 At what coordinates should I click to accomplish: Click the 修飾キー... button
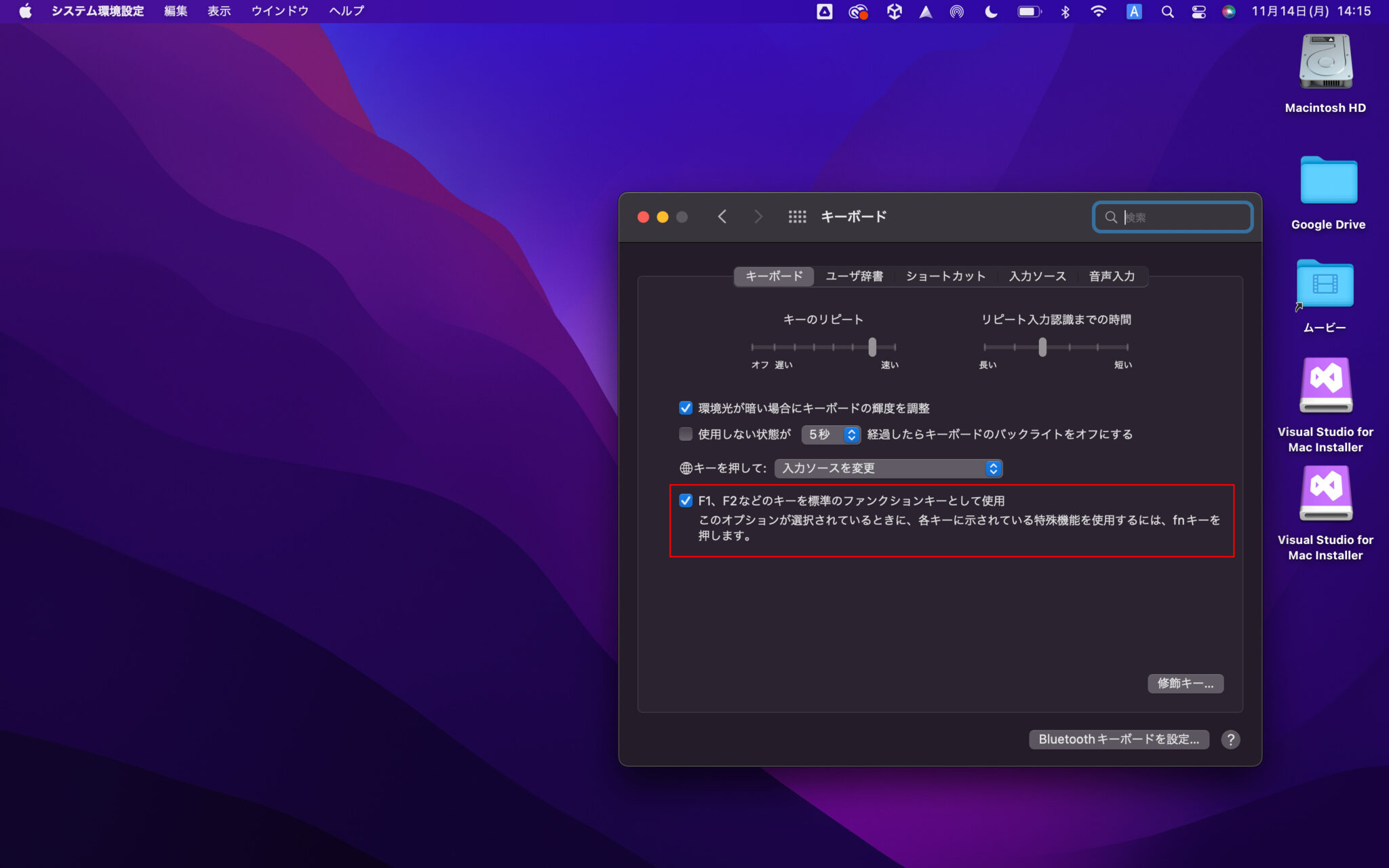point(1185,683)
